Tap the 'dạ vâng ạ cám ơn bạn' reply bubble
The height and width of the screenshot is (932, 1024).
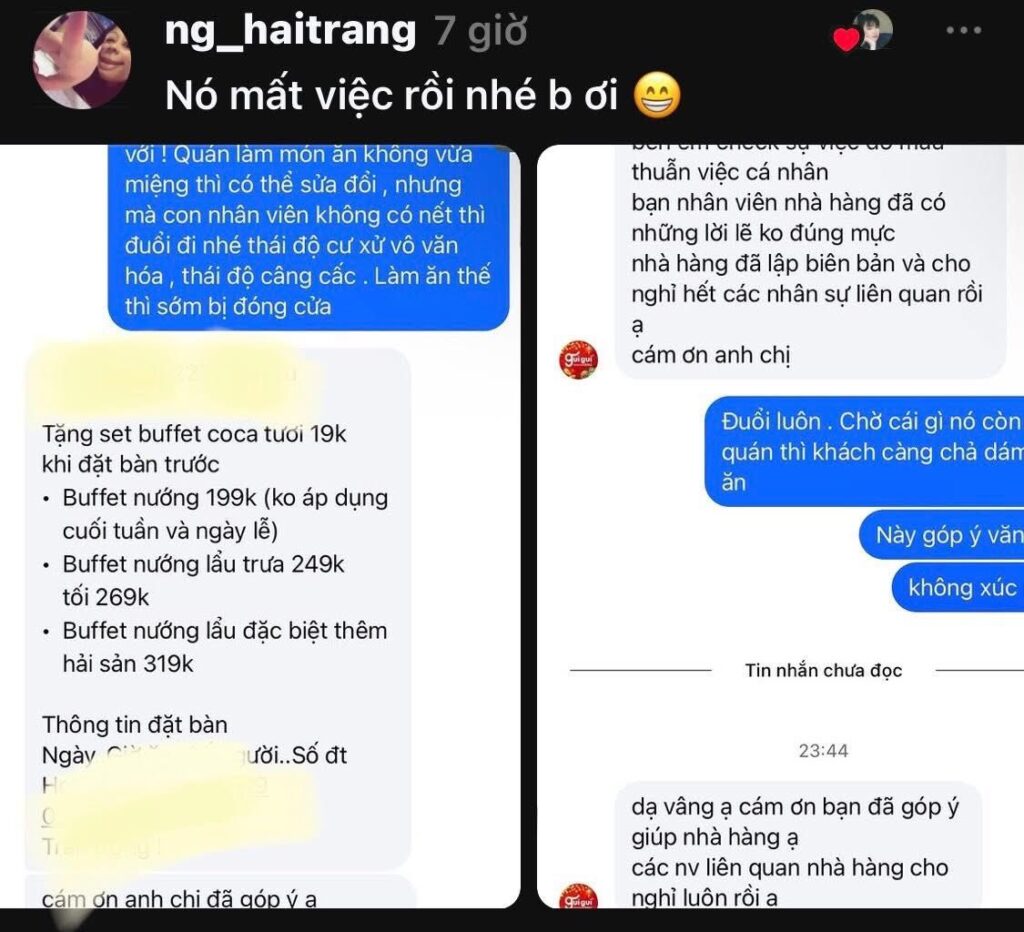tap(799, 845)
